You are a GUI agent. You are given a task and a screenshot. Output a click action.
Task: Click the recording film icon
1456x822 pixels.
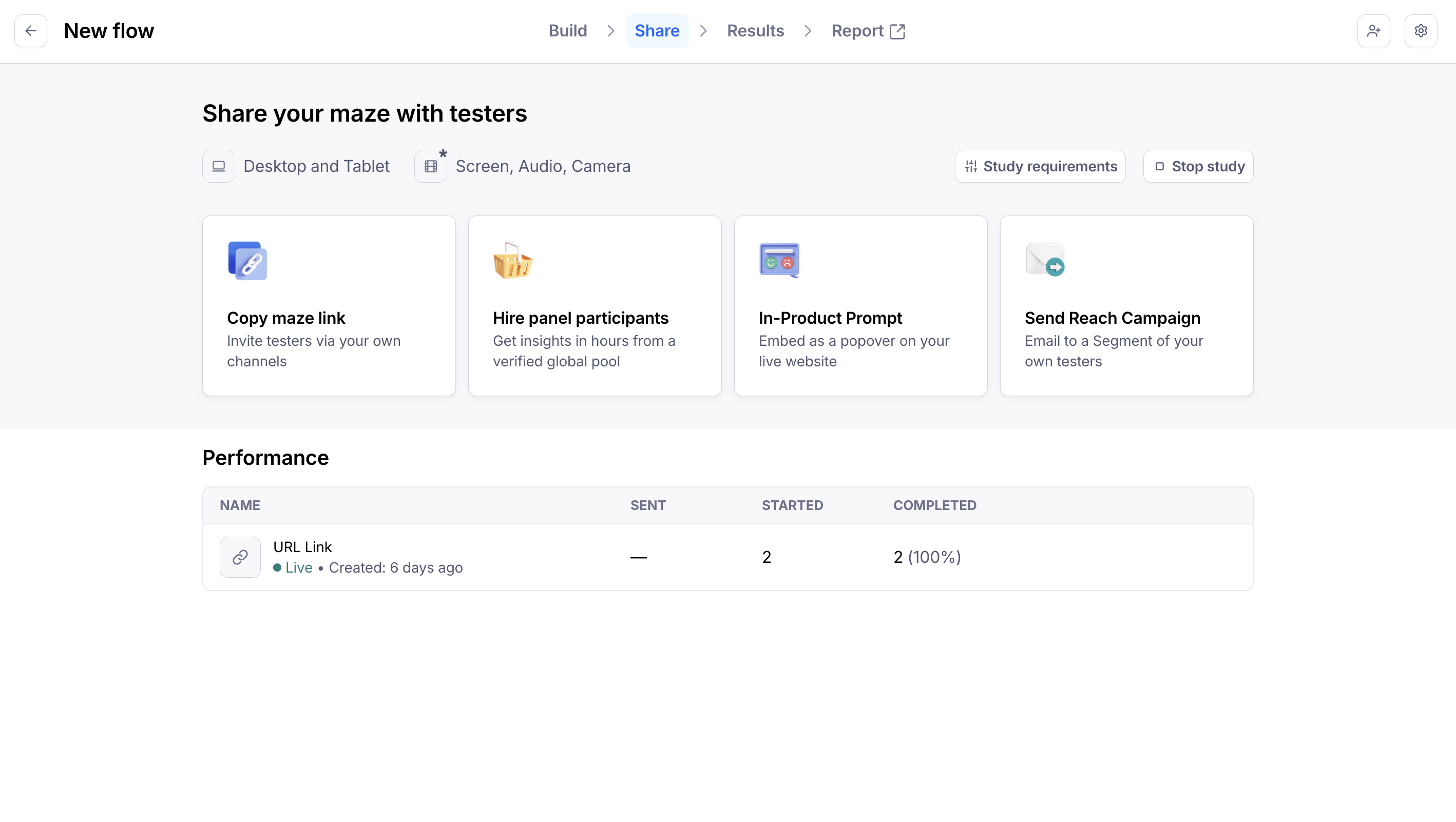pos(431,166)
